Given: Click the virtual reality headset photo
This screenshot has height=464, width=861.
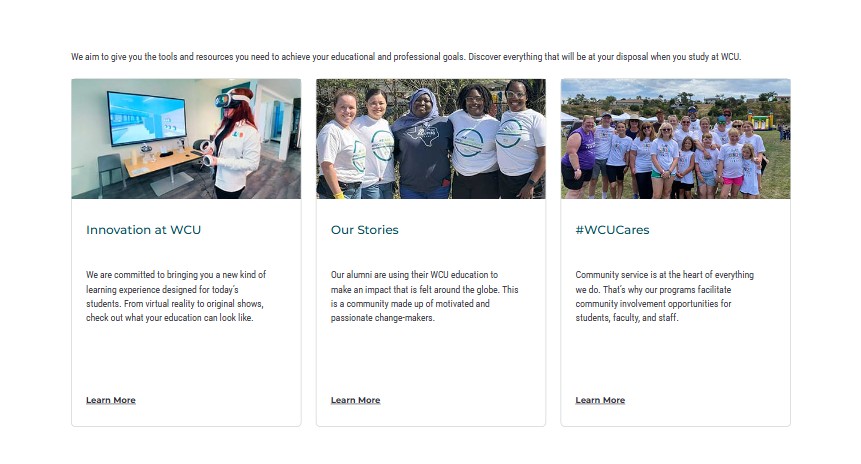Looking at the screenshot, I should [x=186, y=139].
